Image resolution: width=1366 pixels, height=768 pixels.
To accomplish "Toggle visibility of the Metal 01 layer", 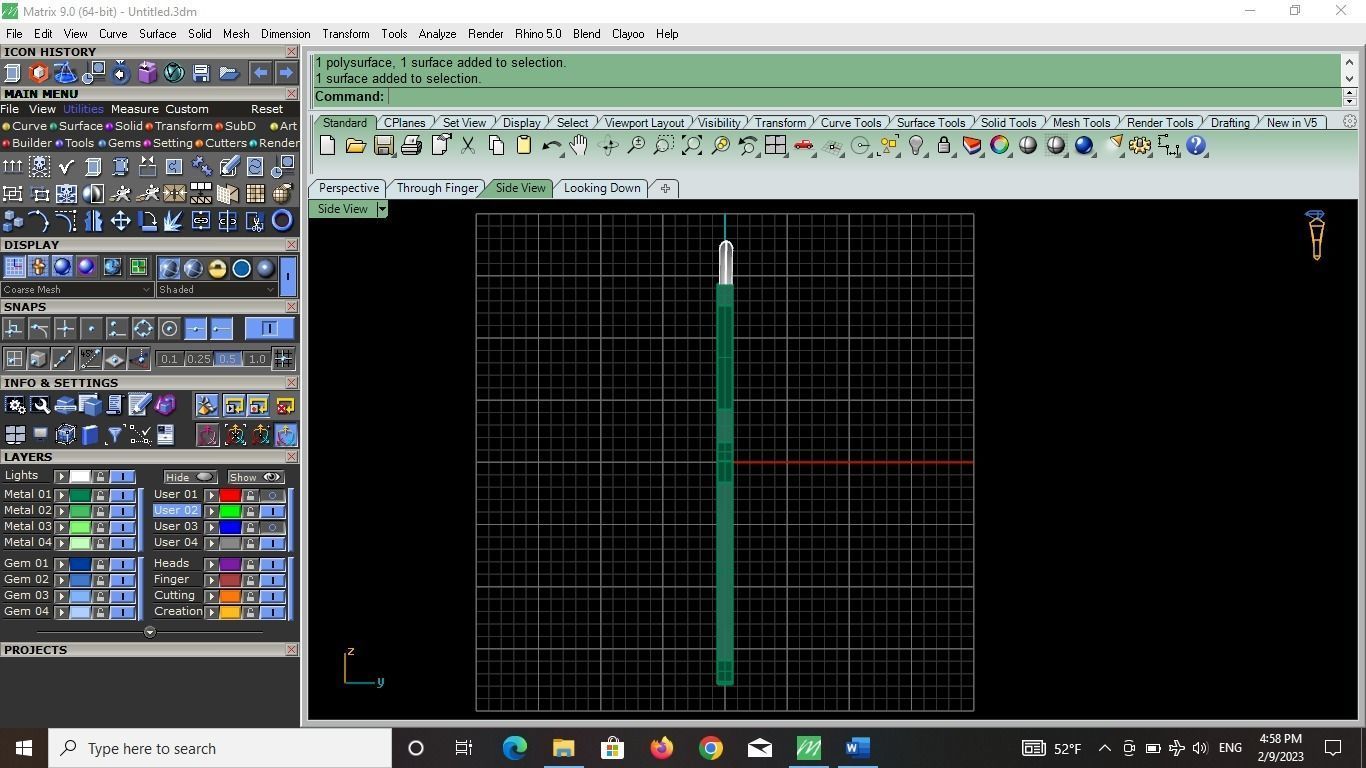I will 123,495.
